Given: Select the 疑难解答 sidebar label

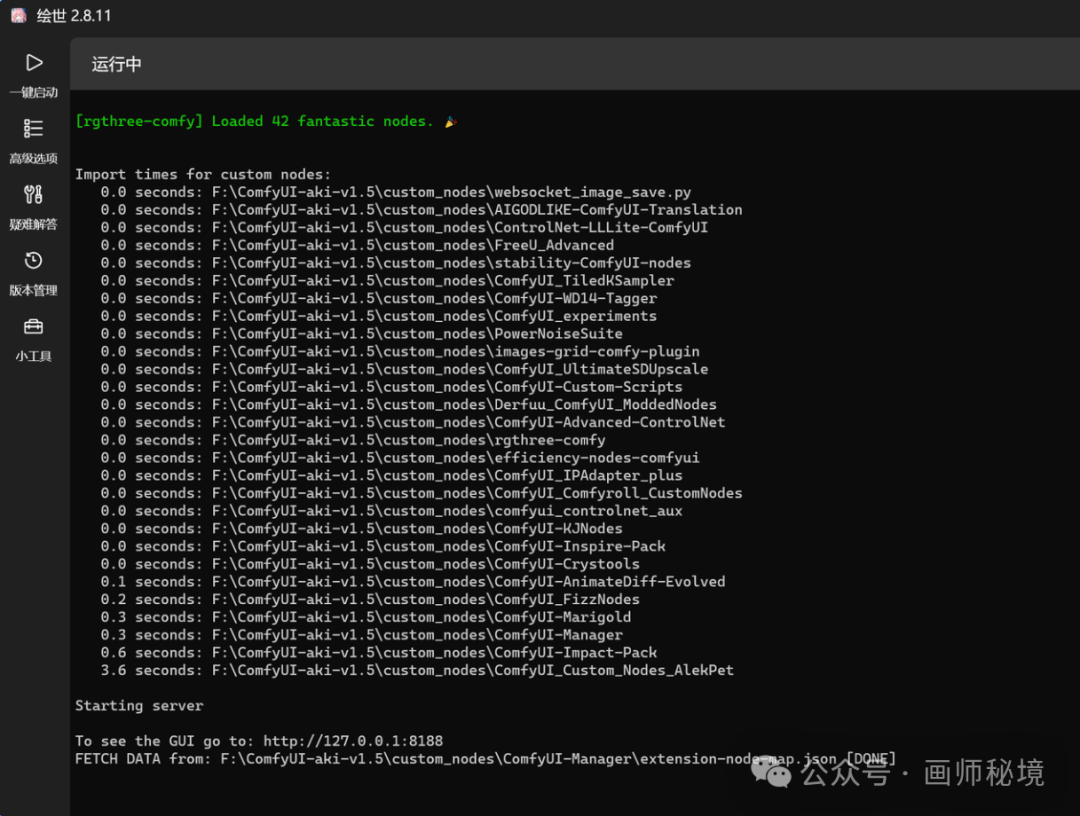Looking at the screenshot, I should (33, 224).
